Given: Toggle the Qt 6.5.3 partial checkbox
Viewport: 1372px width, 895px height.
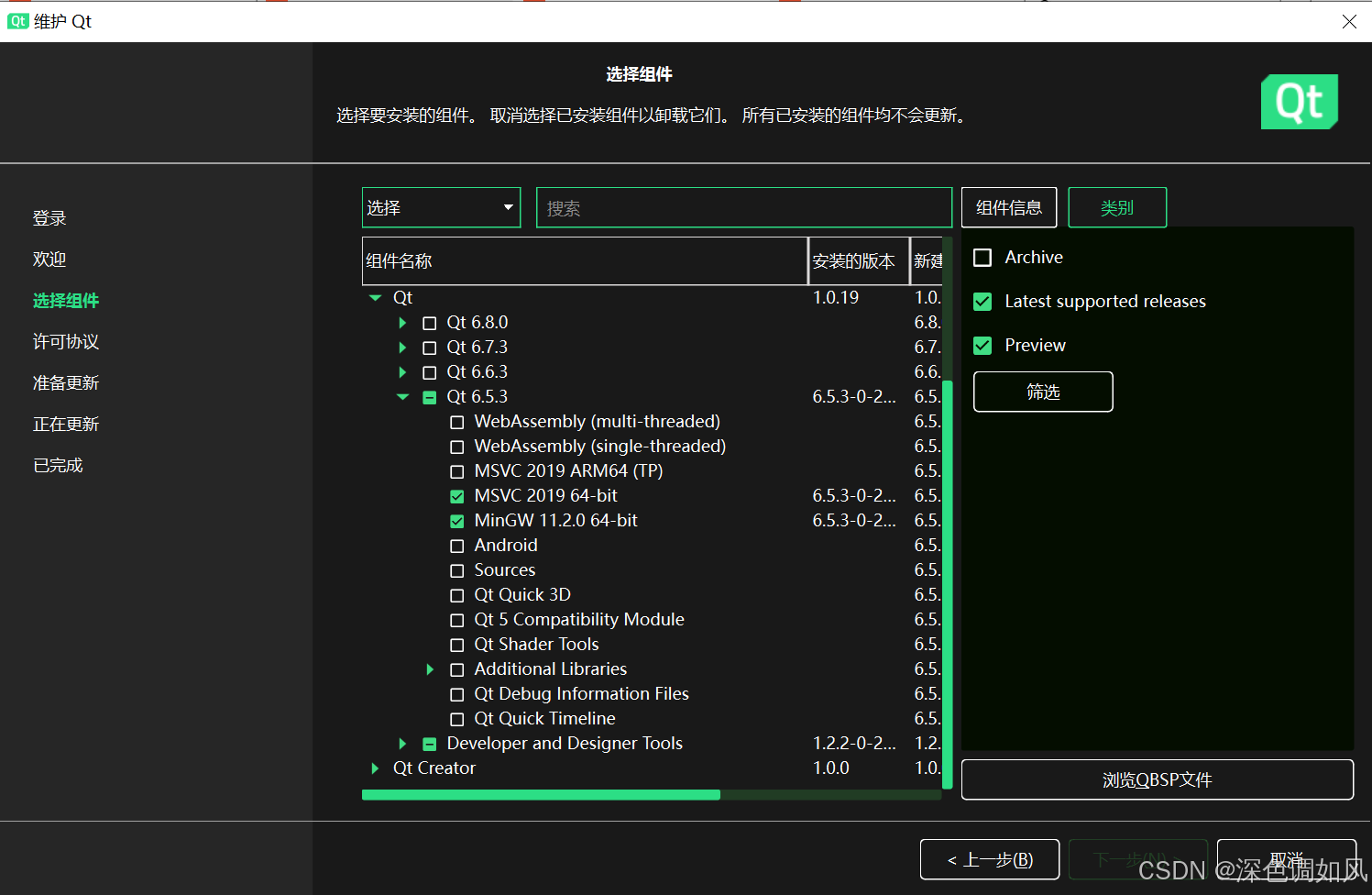Looking at the screenshot, I should pos(429,397).
